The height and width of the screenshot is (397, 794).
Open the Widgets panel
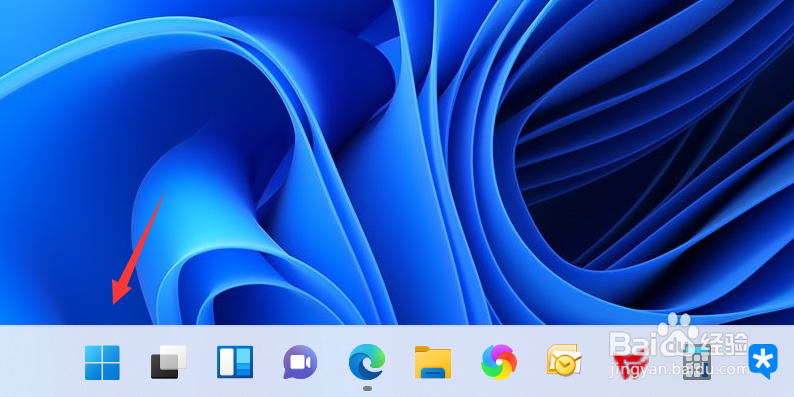tap(235, 362)
